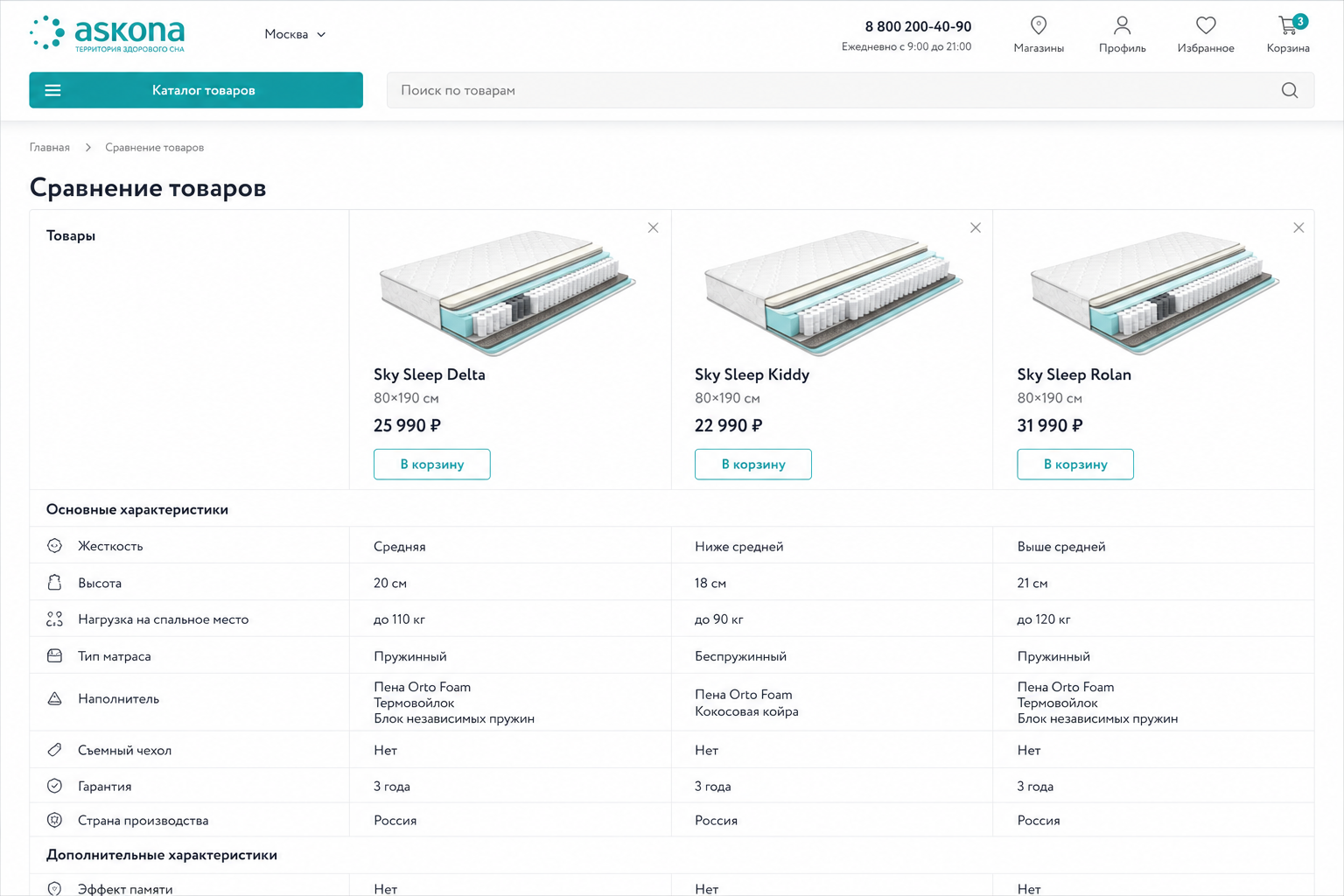Click the Askona logo
The image size is (1344, 896).
[x=108, y=34]
